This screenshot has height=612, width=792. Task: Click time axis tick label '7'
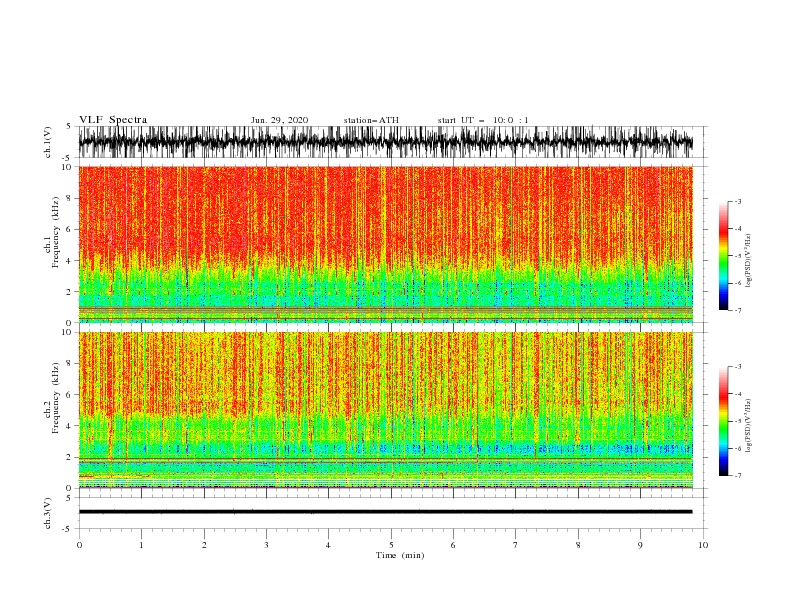pyautogui.click(x=516, y=545)
